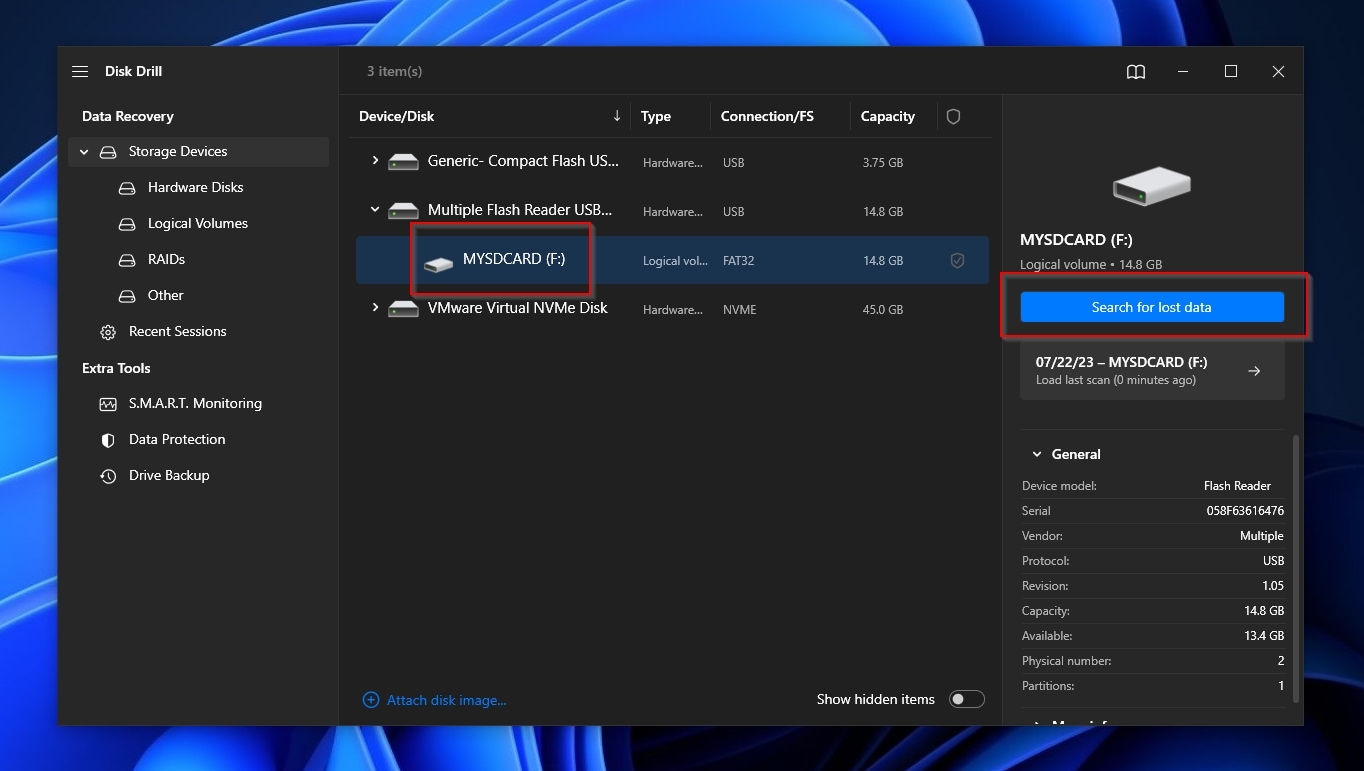Select the Generic- Compact Flash USB disk

pyautogui.click(x=672, y=161)
